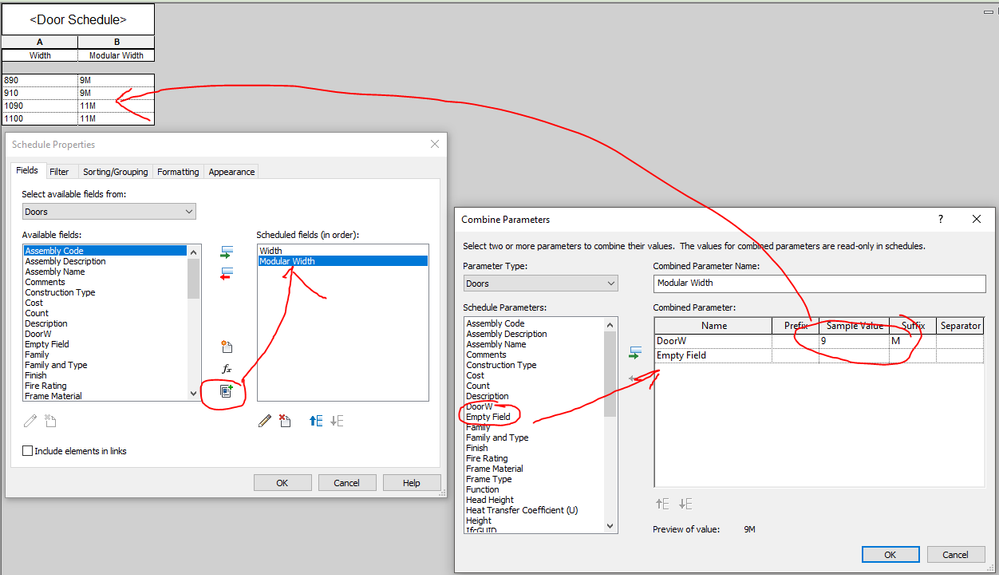Click the Suffix cell containing M in the DoorW row
This screenshot has width=999, height=575.
pos(912,341)
